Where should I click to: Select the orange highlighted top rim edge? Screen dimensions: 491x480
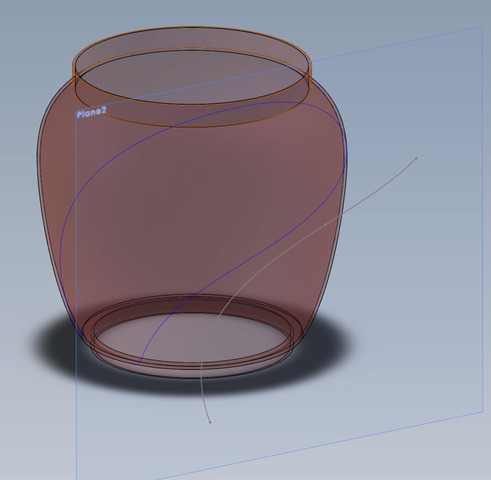coord(192,28)
